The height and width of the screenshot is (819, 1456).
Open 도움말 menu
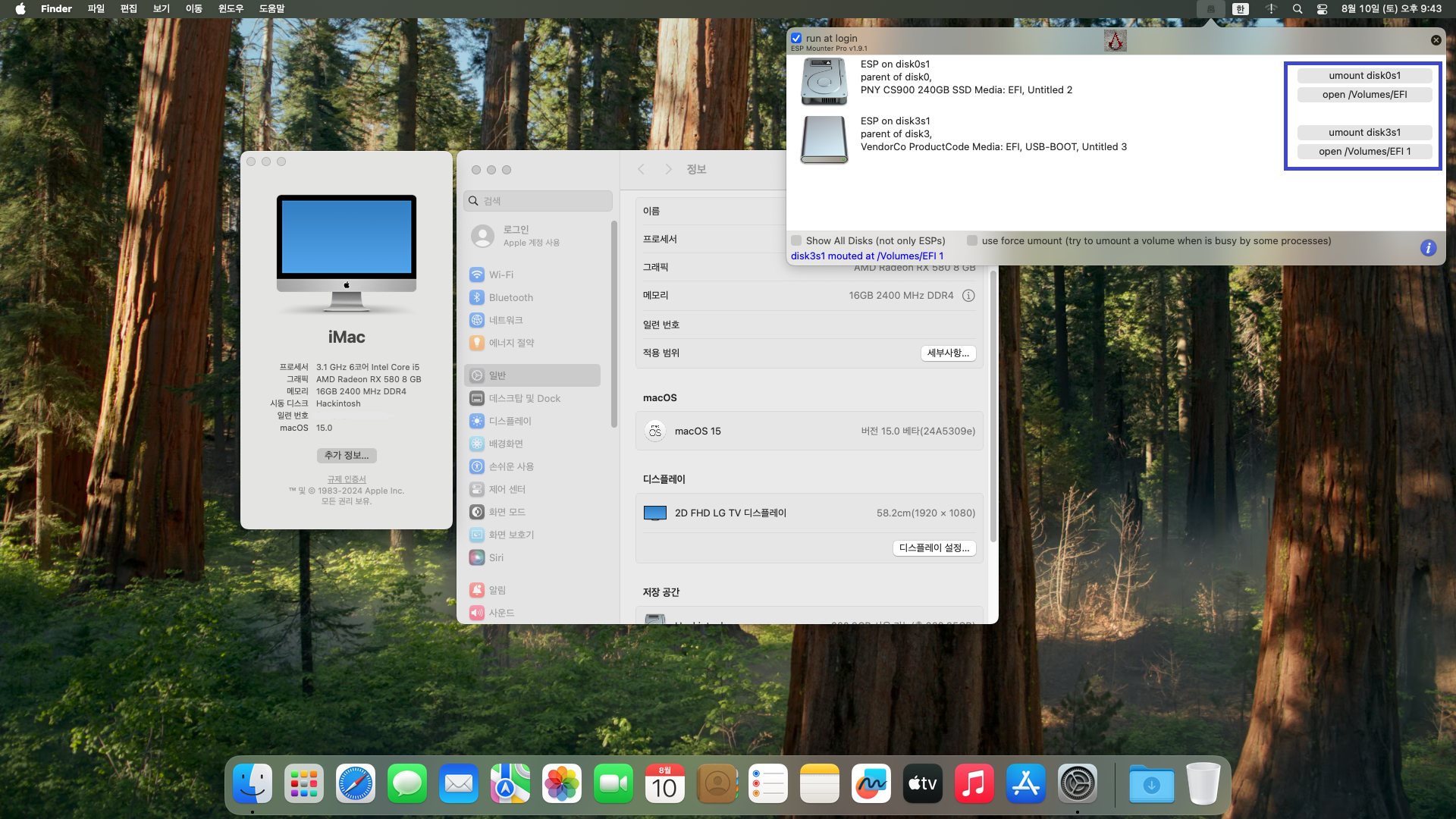click(x=271, y=9)
